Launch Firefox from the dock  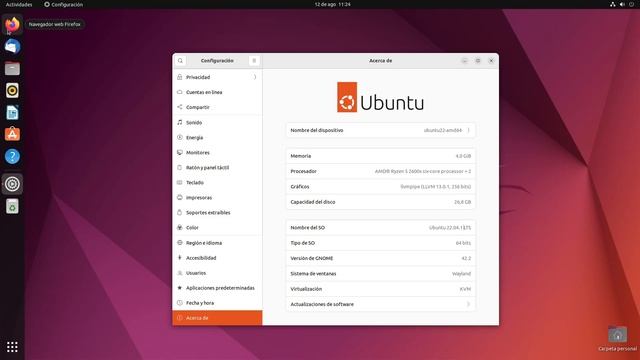pyautogui.click(x=12, y=24)
